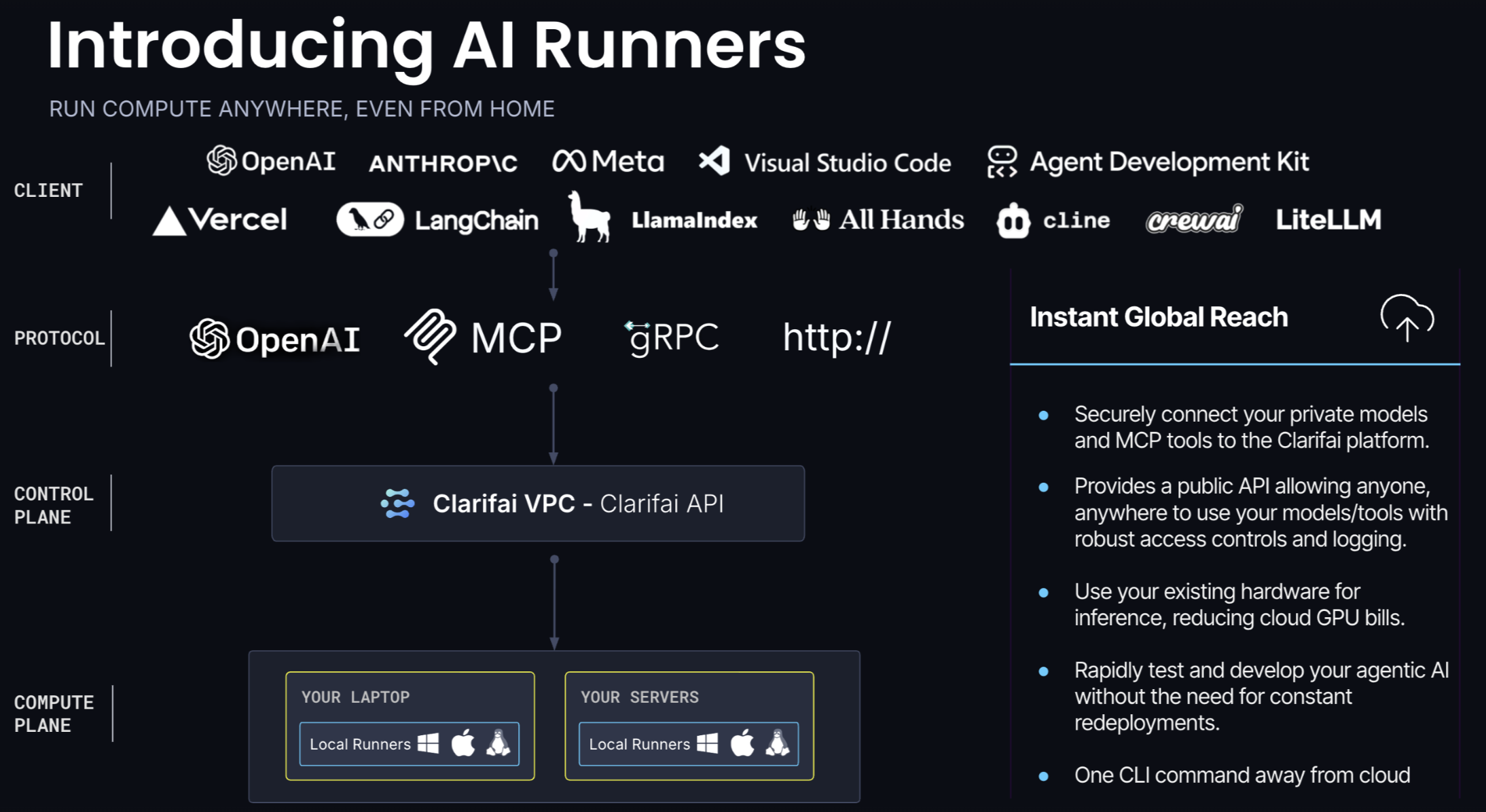Click the LlamaIndex llama icon
1486x812 pixels.
tap(589, 217)
